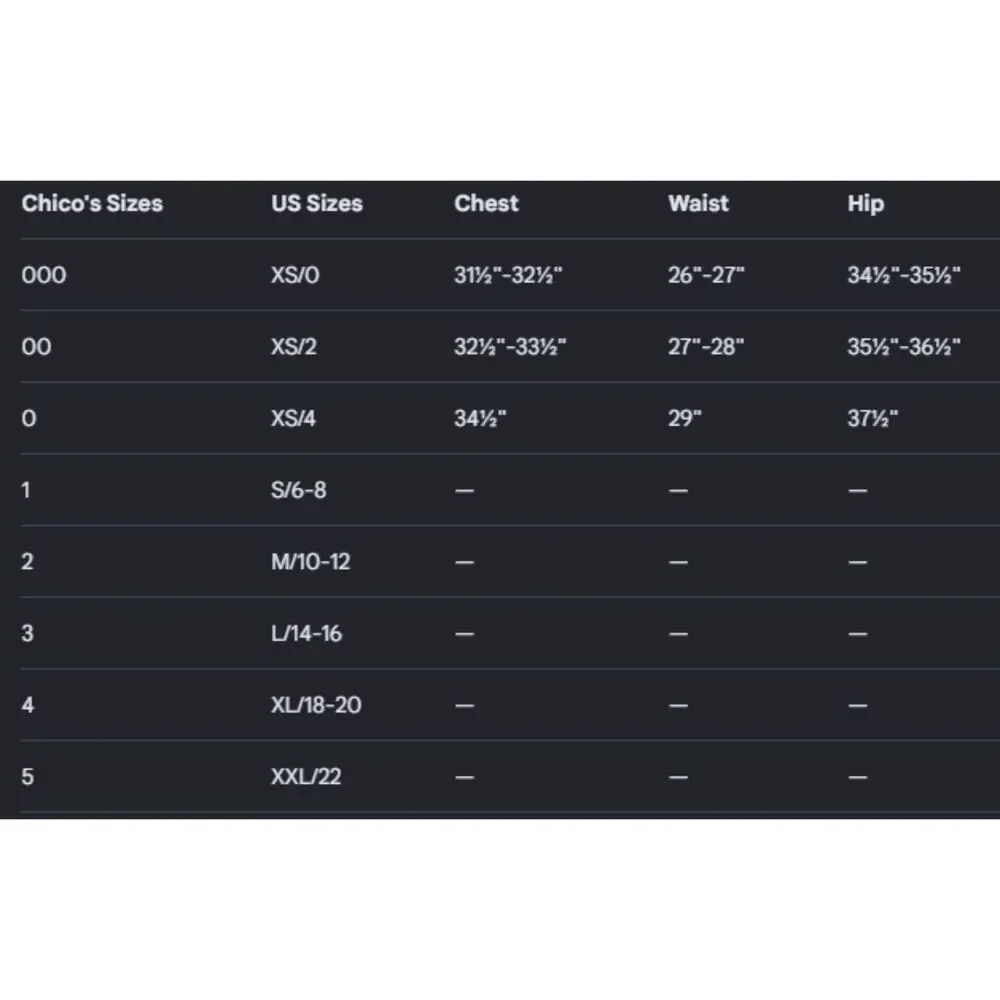
Task: Select the XXL/22 size cell
Action: [306, 777]
